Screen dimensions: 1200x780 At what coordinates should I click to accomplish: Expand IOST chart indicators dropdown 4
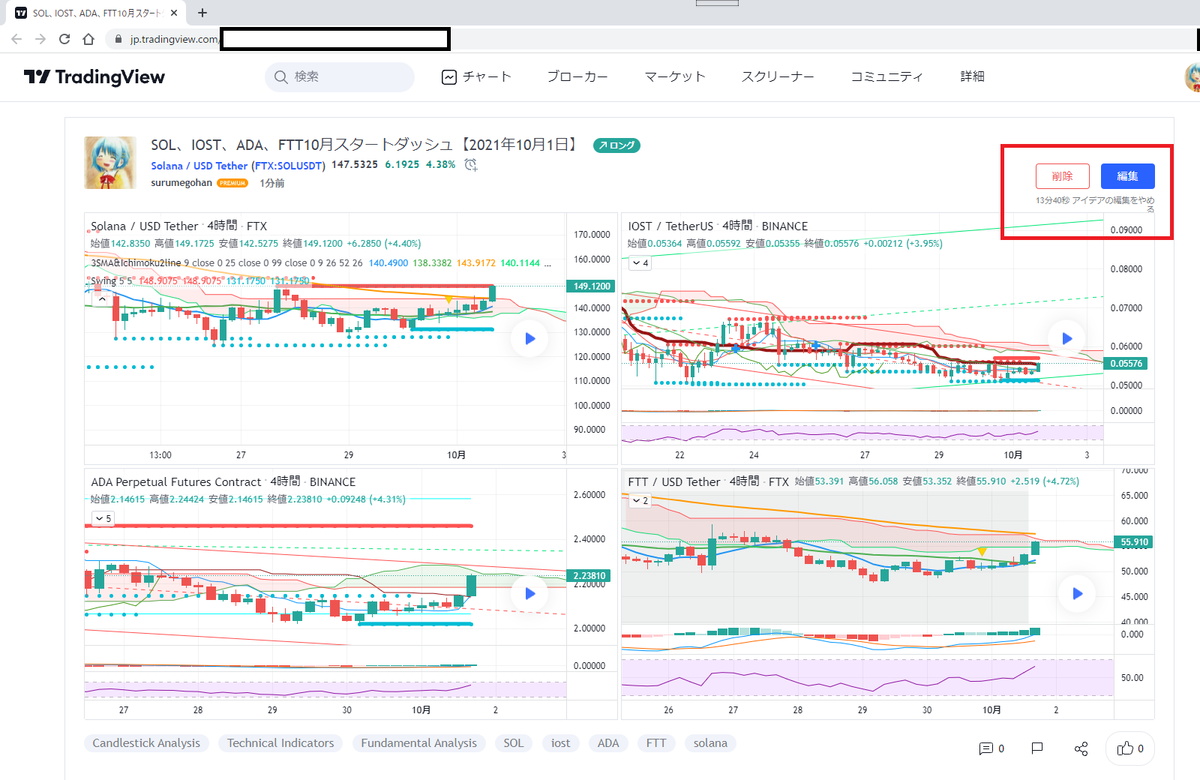click(x=640, y=263)
